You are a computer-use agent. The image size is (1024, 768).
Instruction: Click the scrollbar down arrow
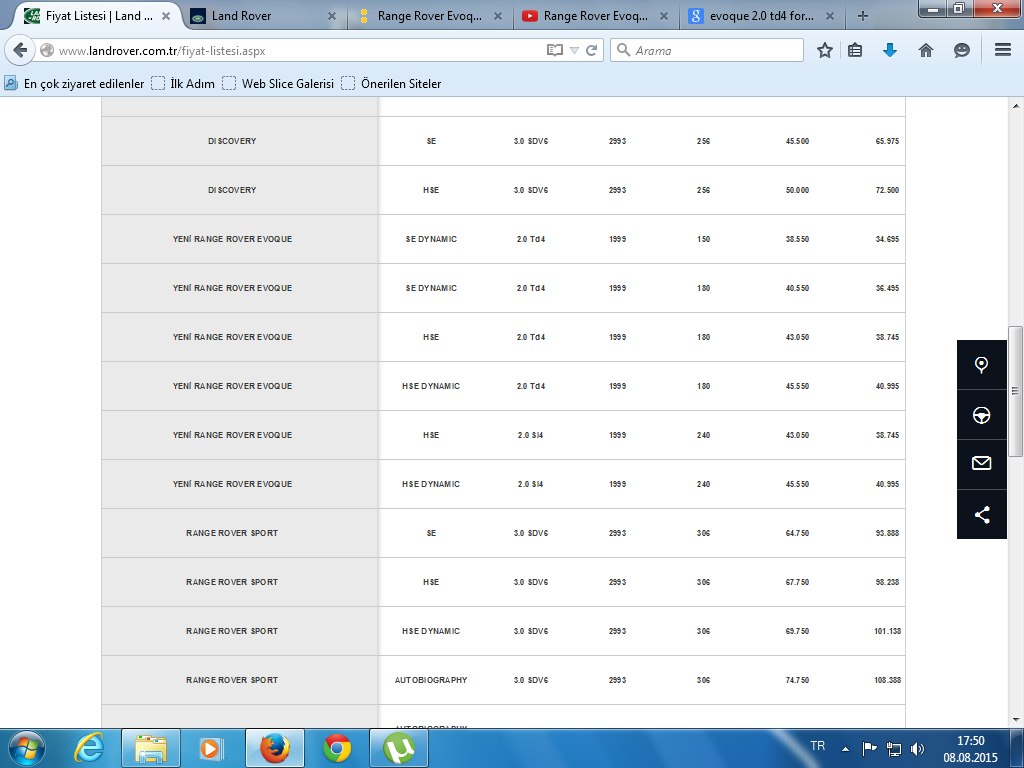[1016, 720]
